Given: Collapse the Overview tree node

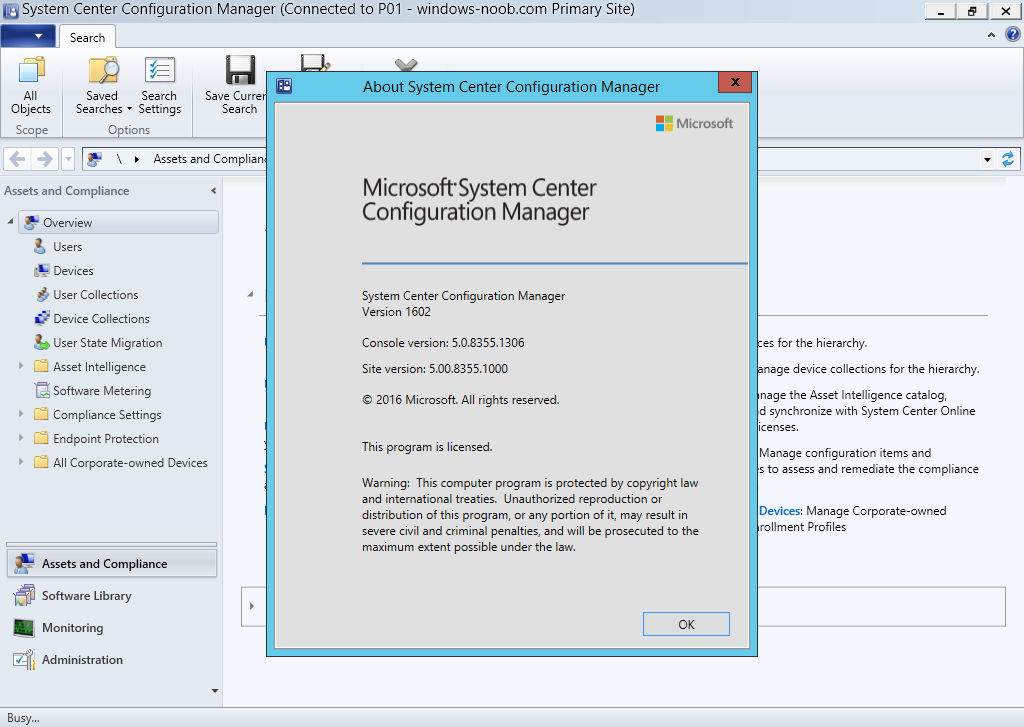Looking at the screenshot, I should 10,222.
